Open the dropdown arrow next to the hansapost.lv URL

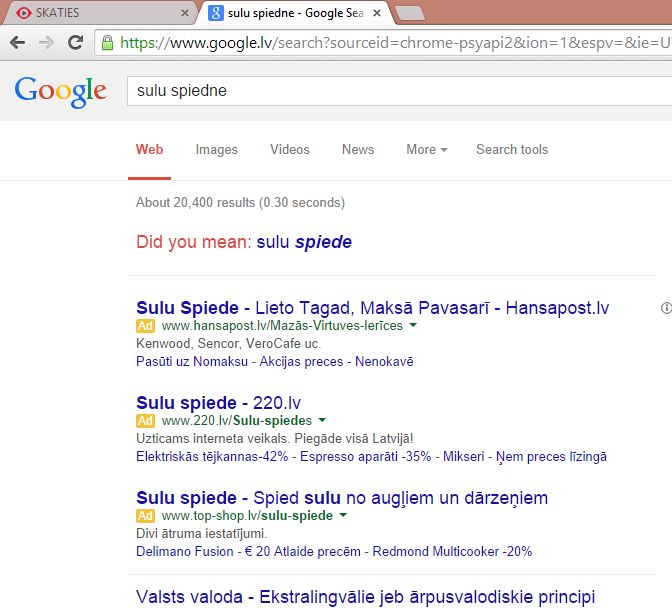[413, 325]
